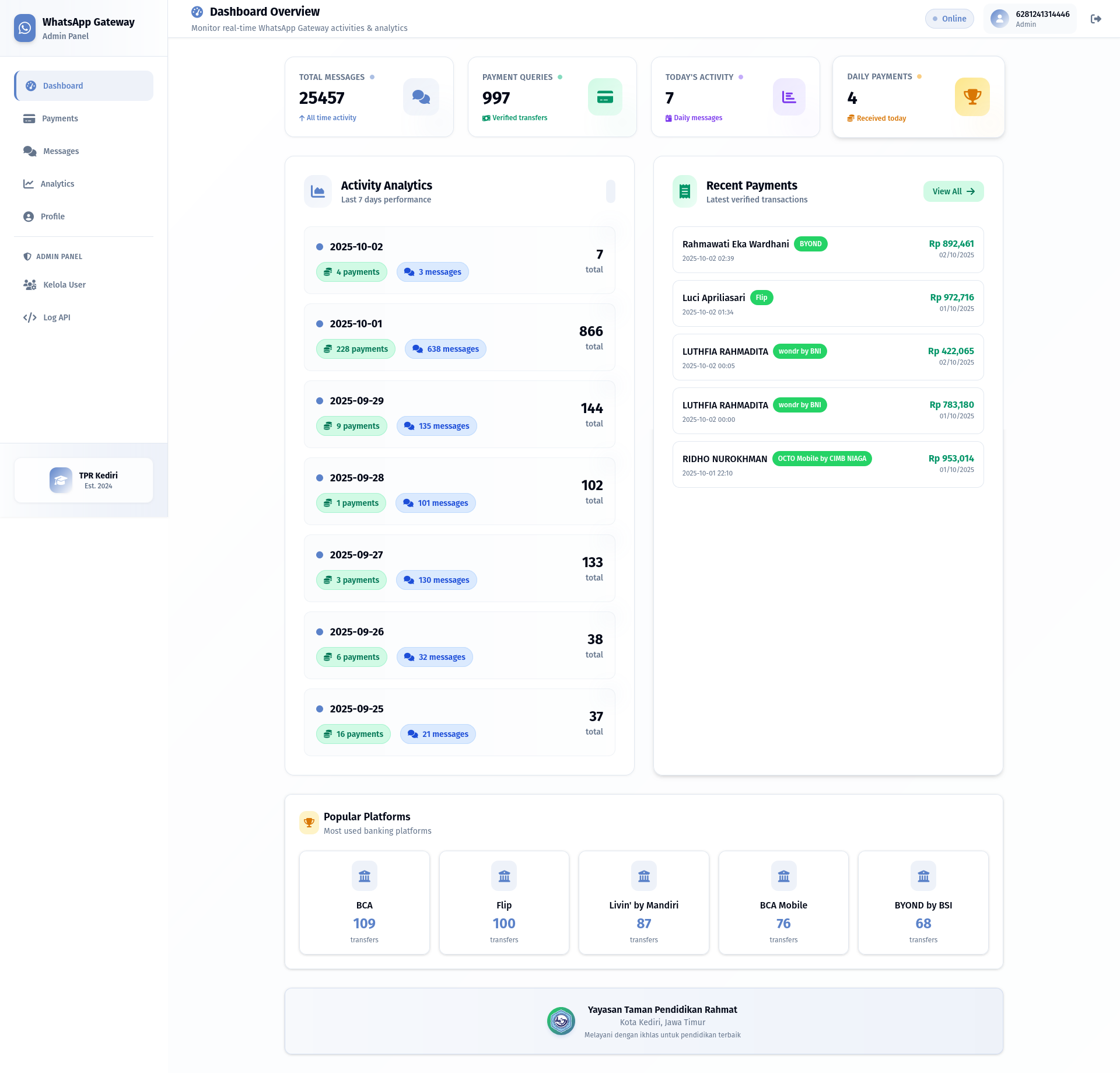Select the 228 payments pill for 2025-10-01
The height and width of the screenshot is (1073, 1120).
pos(356,349)
